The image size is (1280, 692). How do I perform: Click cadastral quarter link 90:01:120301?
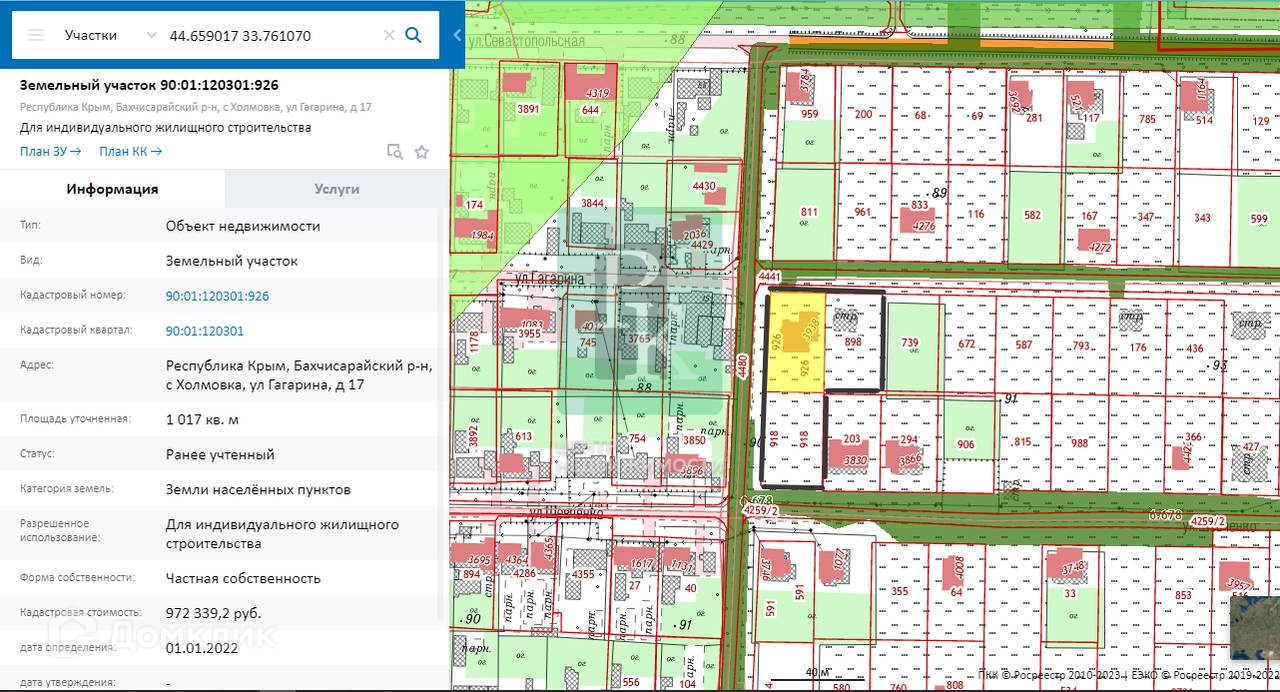(204, 331)
